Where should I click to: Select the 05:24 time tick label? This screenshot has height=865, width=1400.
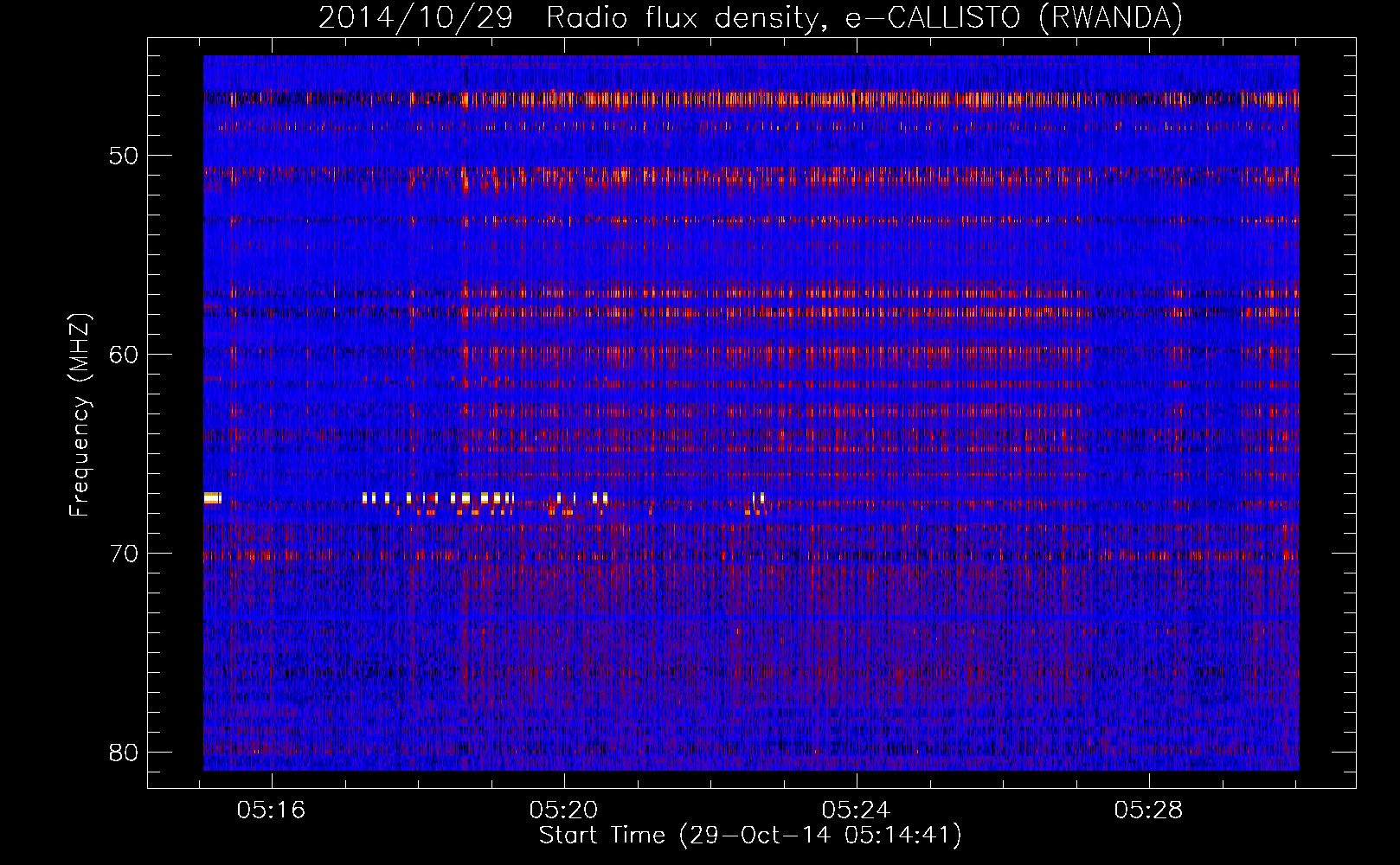[857, 811]
